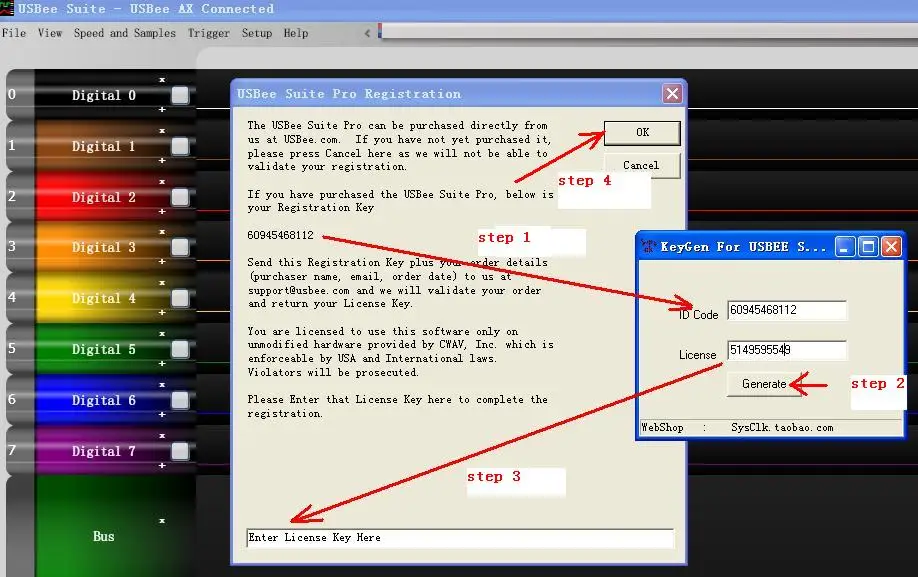Click the plus icon below Digital 0
Screen dimensions: 918x577
tap(162, 109)
